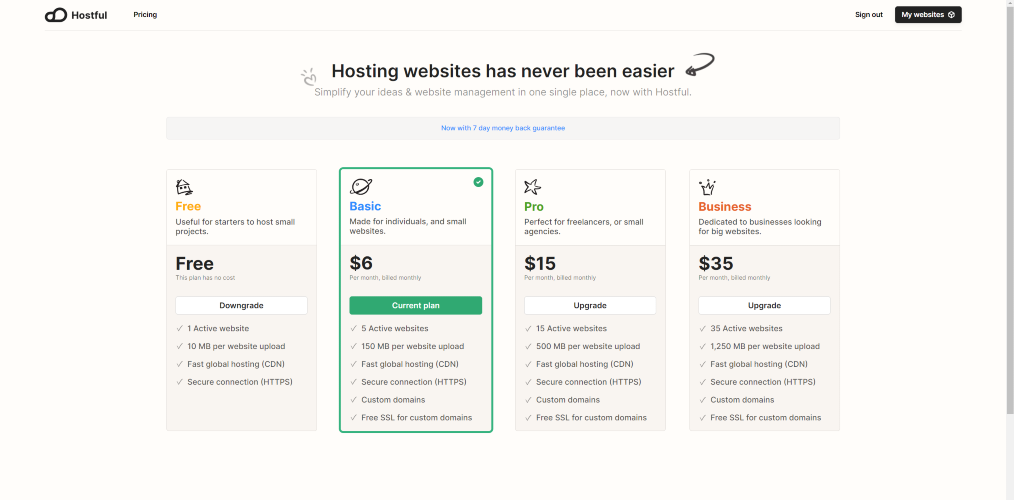This screenshot has height=500, width=1014.
Task: Click the Hostful cloud logo icon
Action: click(x=56, y=15)
